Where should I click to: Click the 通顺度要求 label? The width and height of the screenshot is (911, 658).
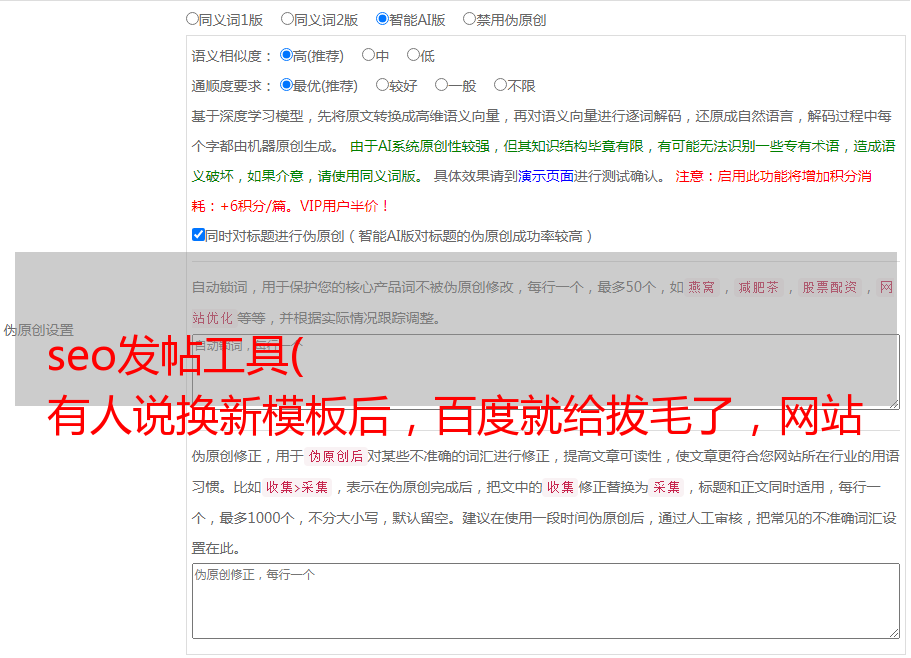pyautogui.click(x=232, y=86)
